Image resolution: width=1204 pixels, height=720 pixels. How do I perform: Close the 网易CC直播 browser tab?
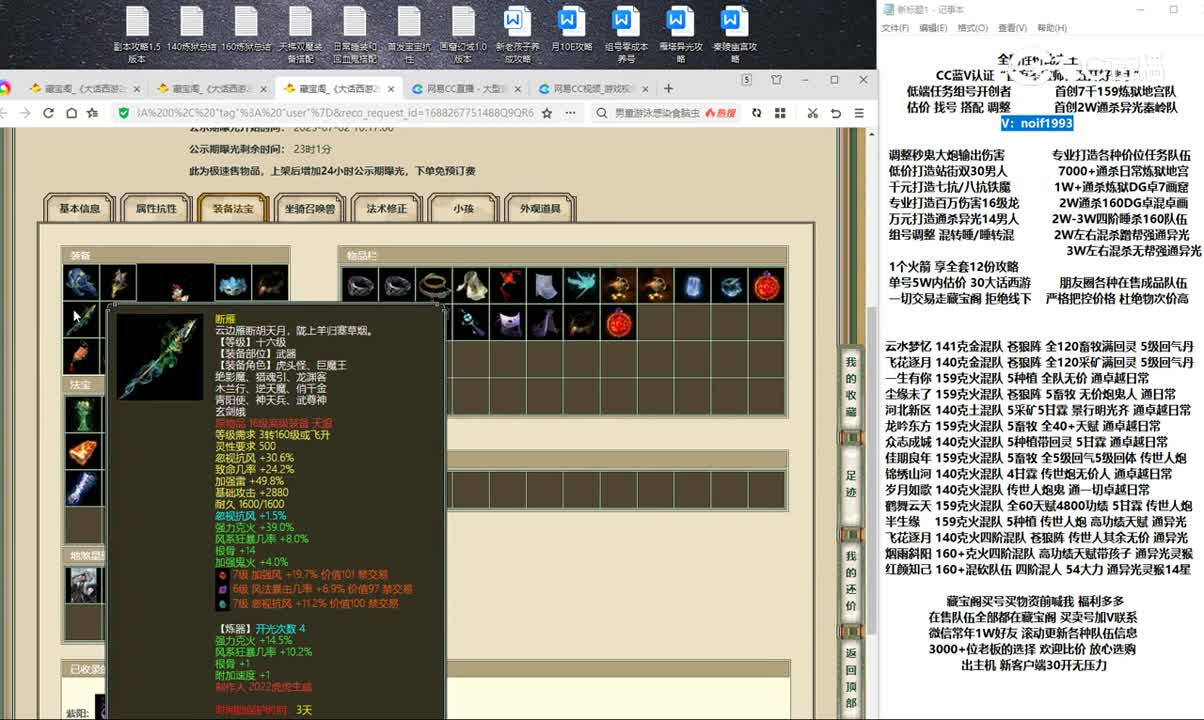(519, 88)
